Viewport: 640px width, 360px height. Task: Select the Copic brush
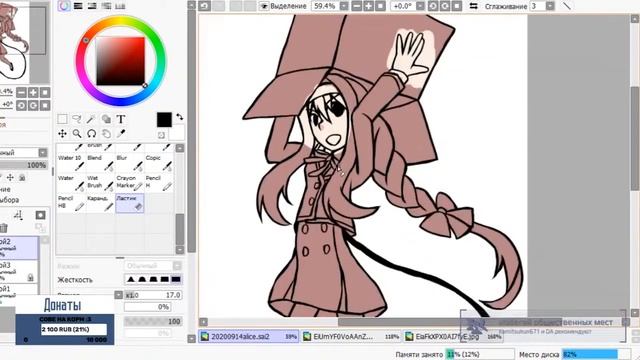[x=159, y=162]
